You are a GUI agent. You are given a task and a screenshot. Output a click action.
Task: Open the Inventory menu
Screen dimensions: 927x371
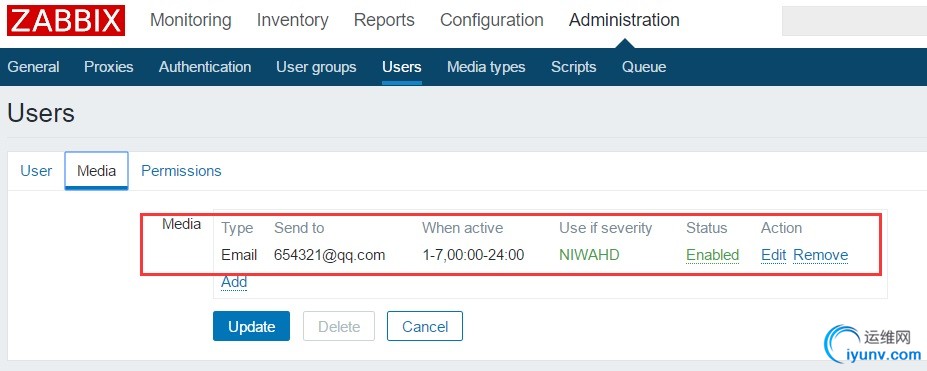coord(293,20)
